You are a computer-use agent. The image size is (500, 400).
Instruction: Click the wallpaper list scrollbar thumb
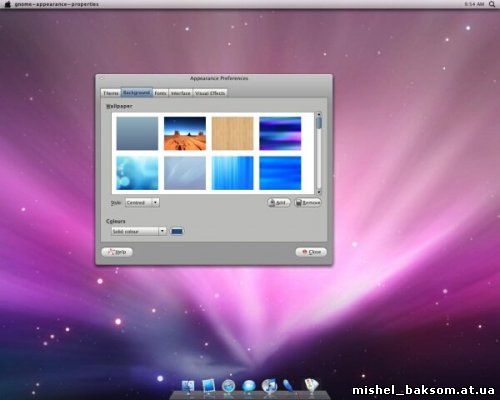[x=319, y=123]
